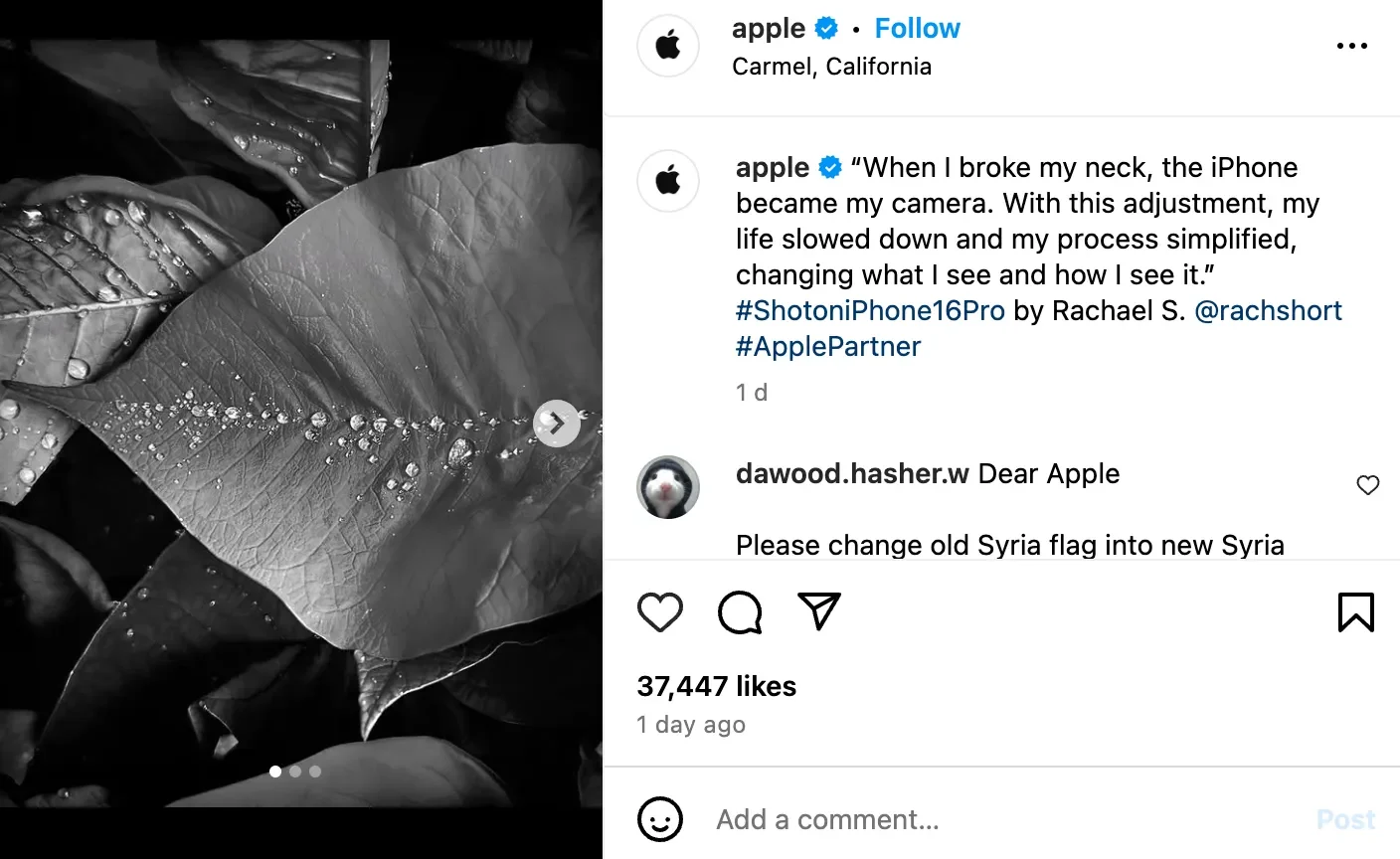Like dawood.hasher.w's comment with the heart
Screen dimensions: 1400x859
click(x=1368, y=485)
